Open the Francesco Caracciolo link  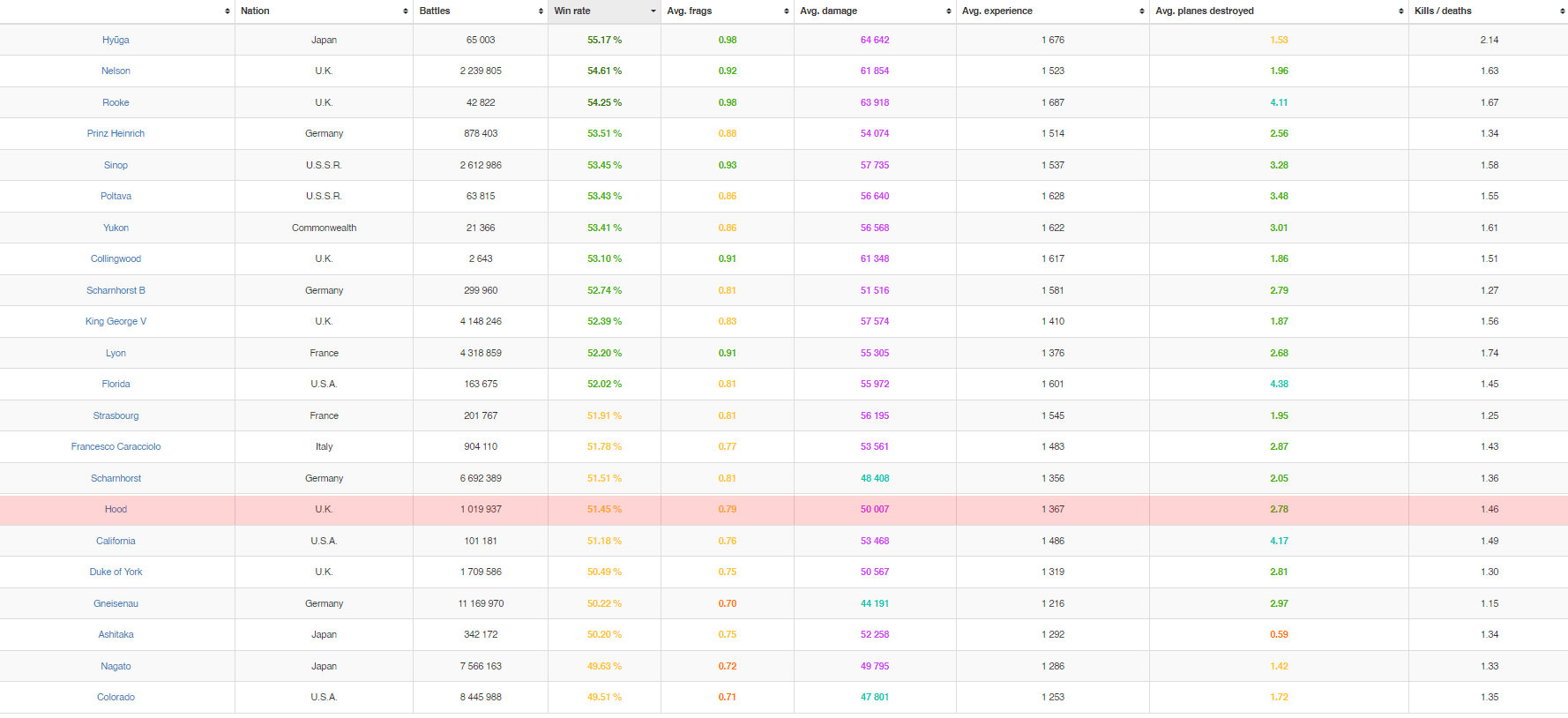pyautogui.click(x=116, y=447)
